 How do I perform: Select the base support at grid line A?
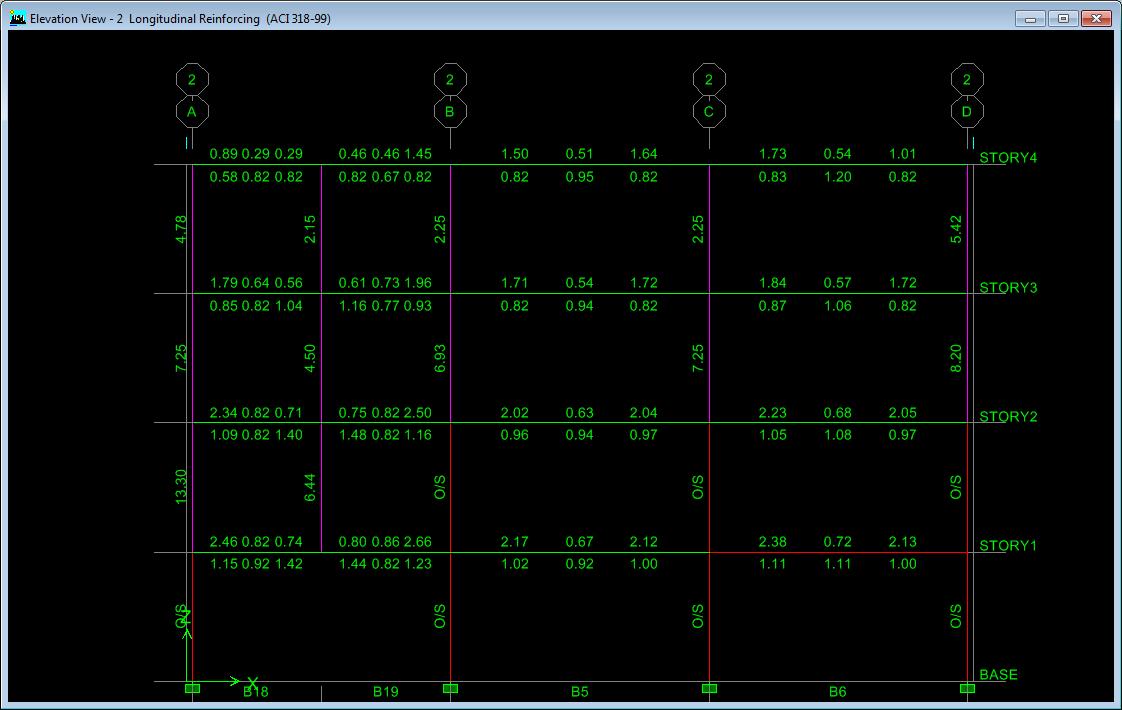pos(192,689)
